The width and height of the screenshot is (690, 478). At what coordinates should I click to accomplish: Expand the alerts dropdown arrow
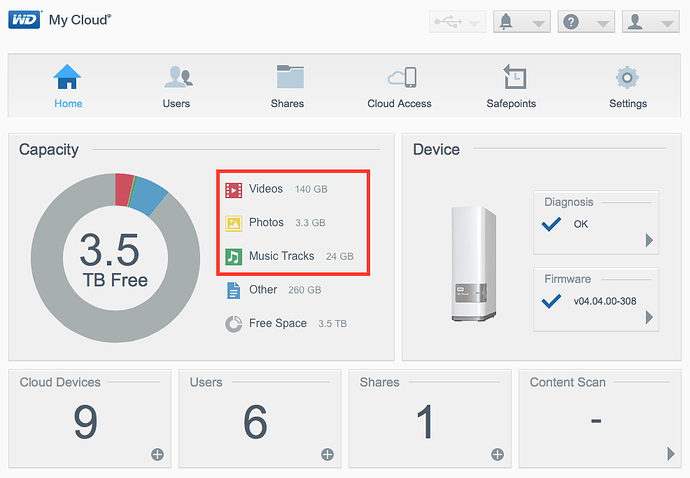539,24
